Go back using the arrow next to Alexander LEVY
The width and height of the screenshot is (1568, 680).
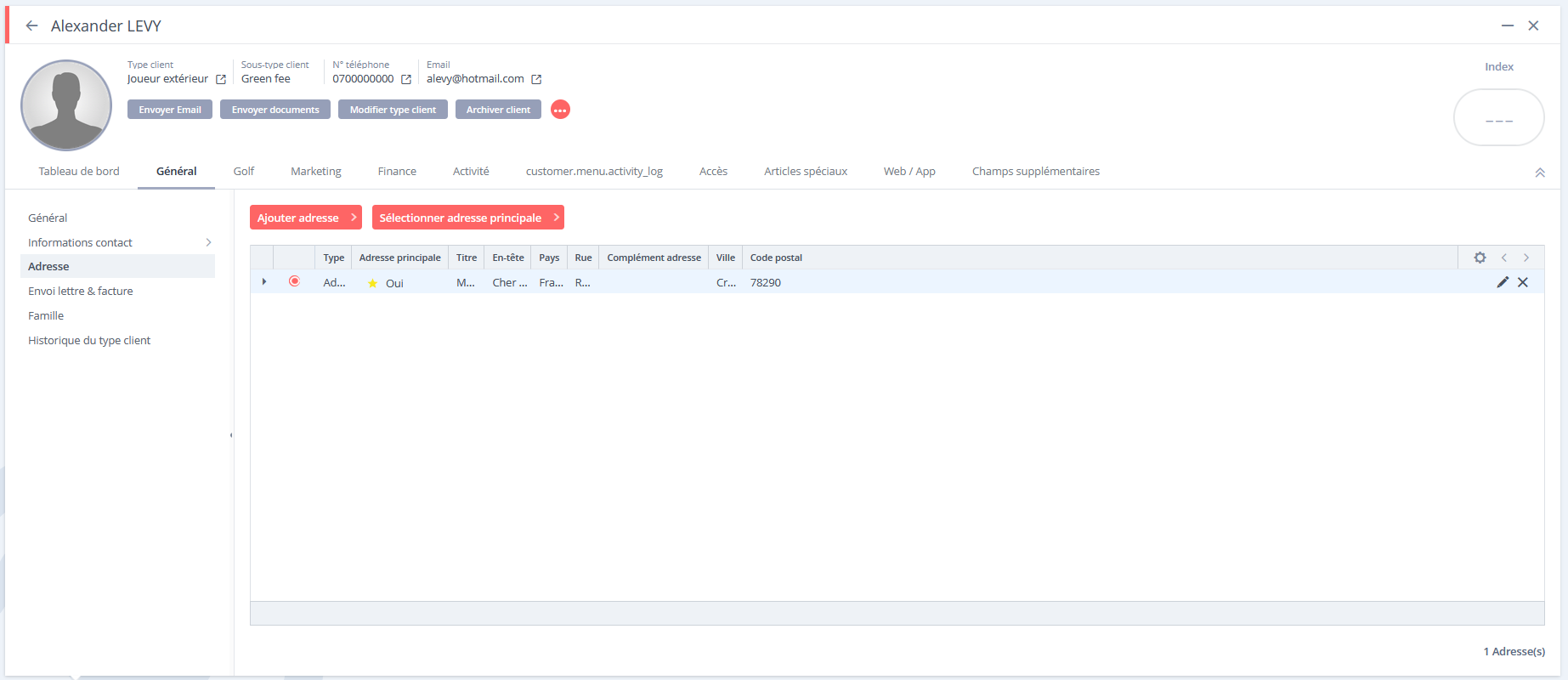pyautogui.click(x=31, y=25)
